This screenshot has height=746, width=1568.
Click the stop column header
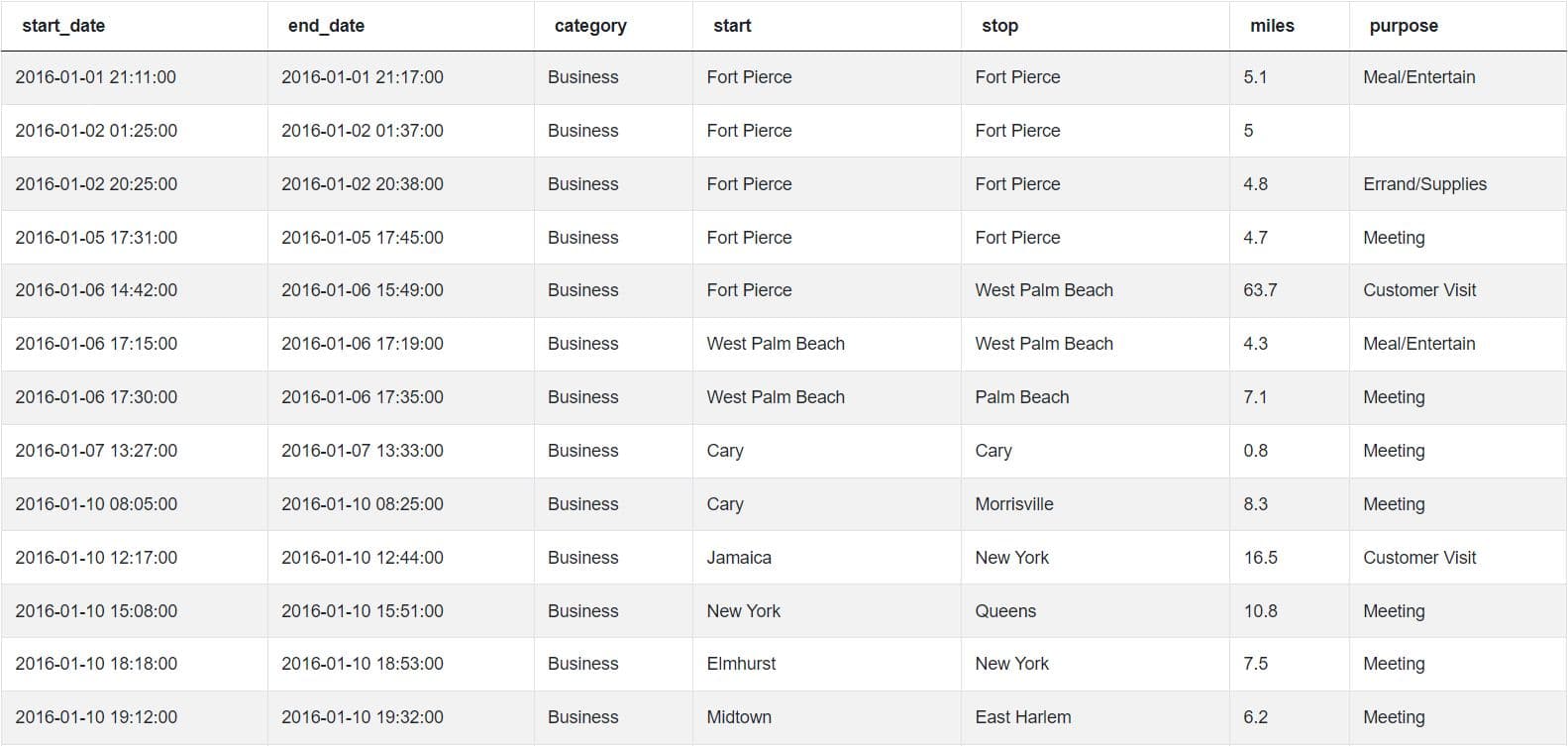coord(999,26)
